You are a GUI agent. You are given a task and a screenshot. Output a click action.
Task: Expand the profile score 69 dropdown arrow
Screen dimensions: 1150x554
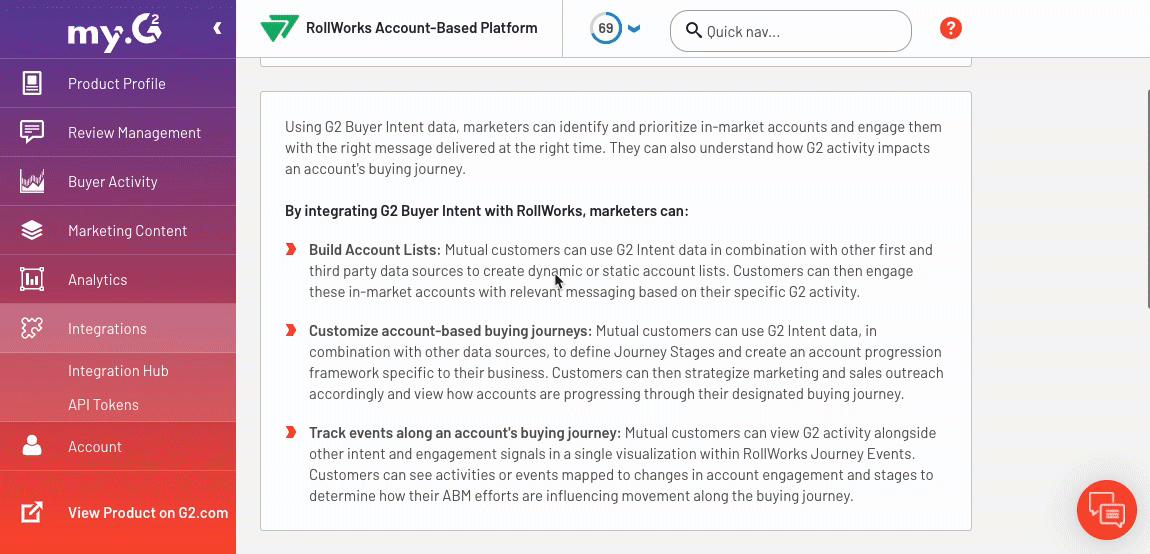[634, 29]
